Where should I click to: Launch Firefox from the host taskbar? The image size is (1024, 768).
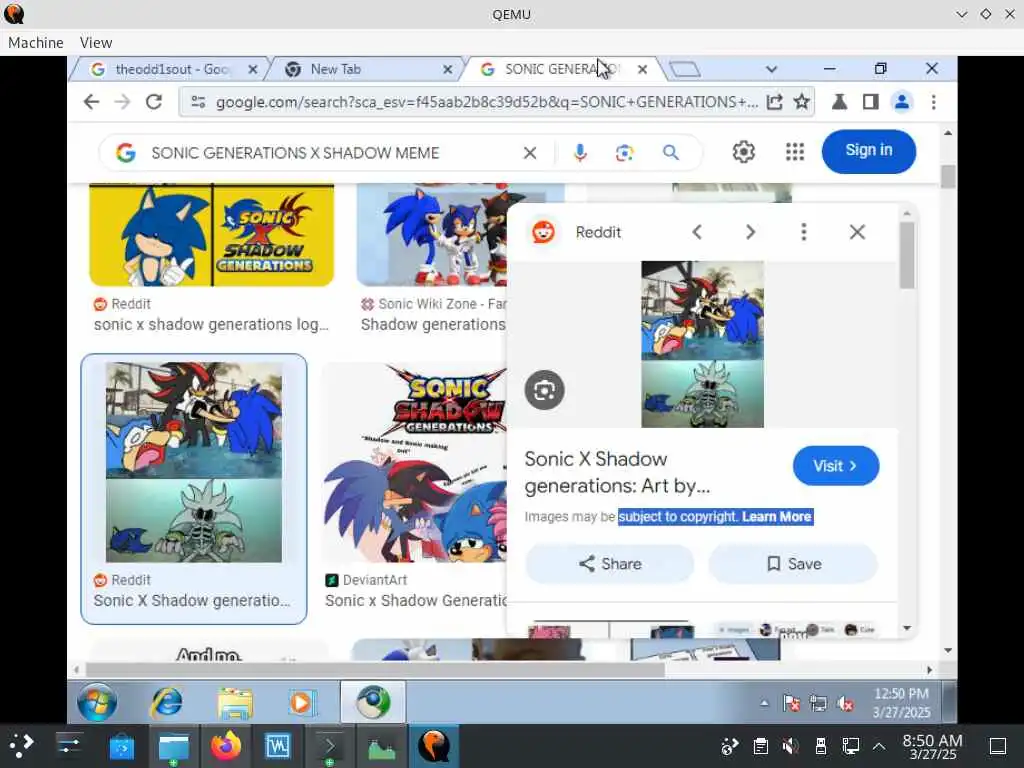click(226, 746)
